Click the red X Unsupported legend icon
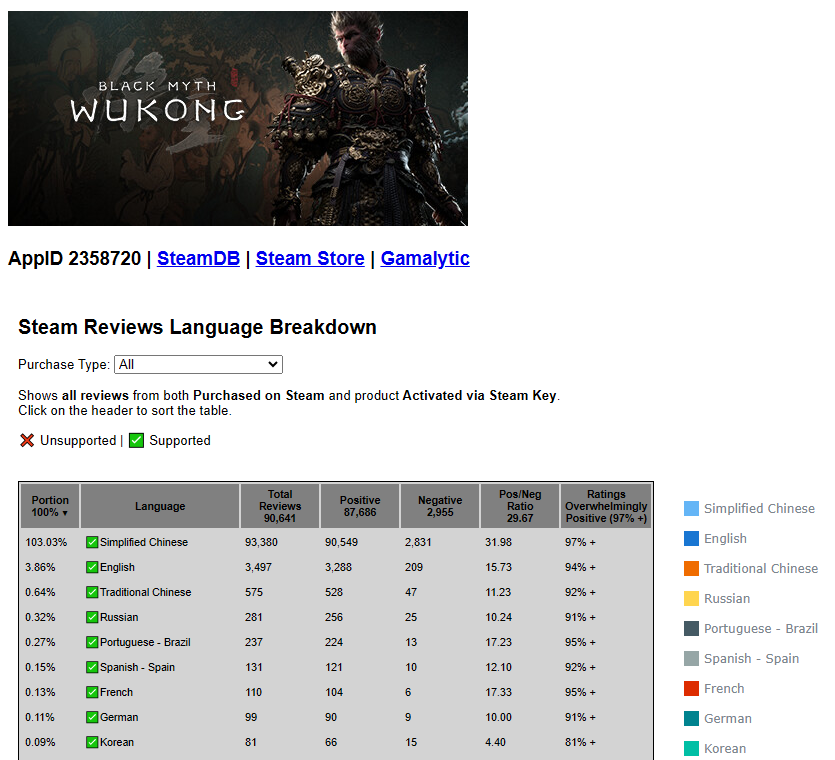 tap(27, 440)
